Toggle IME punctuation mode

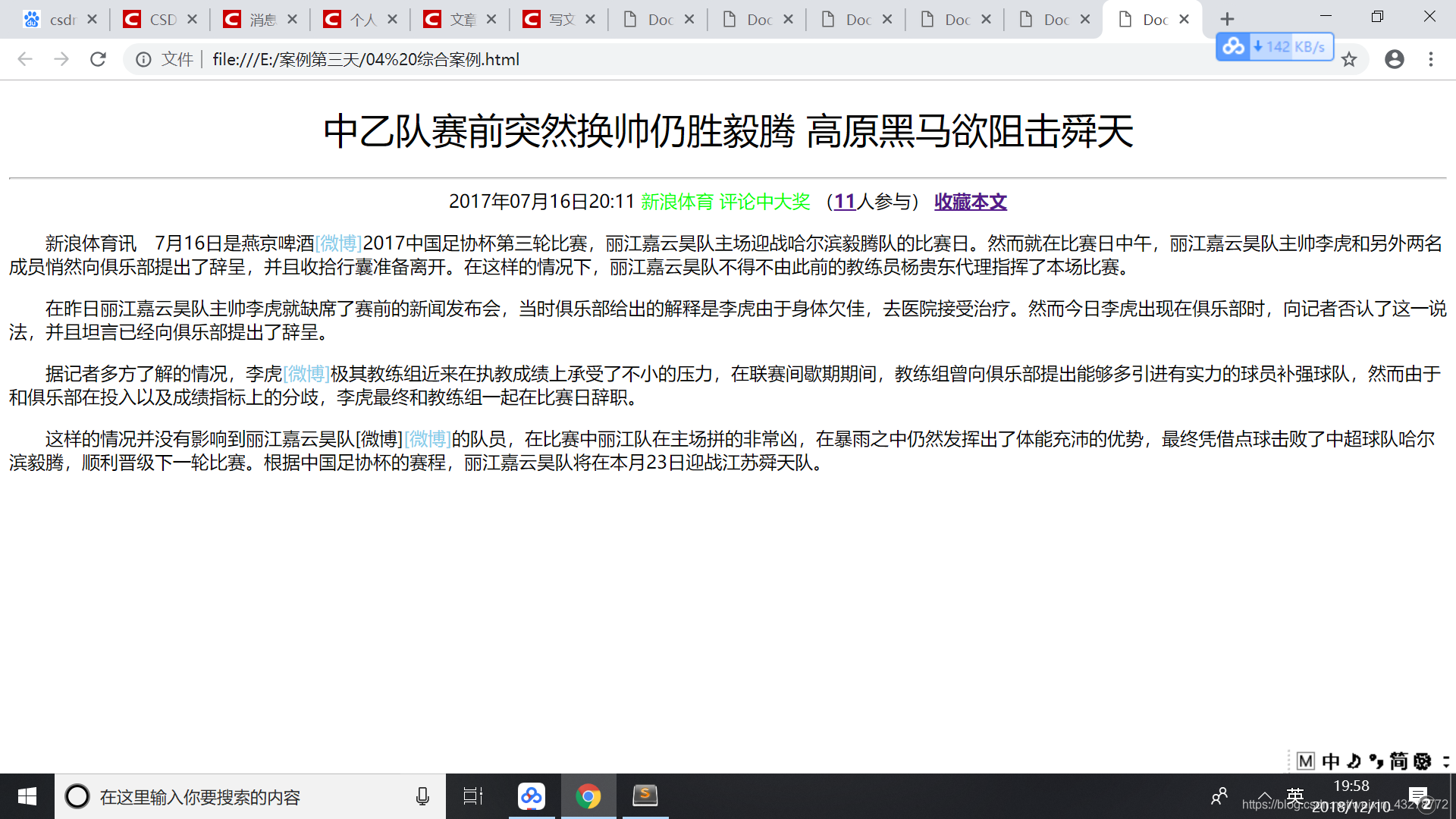point(1376,761)
